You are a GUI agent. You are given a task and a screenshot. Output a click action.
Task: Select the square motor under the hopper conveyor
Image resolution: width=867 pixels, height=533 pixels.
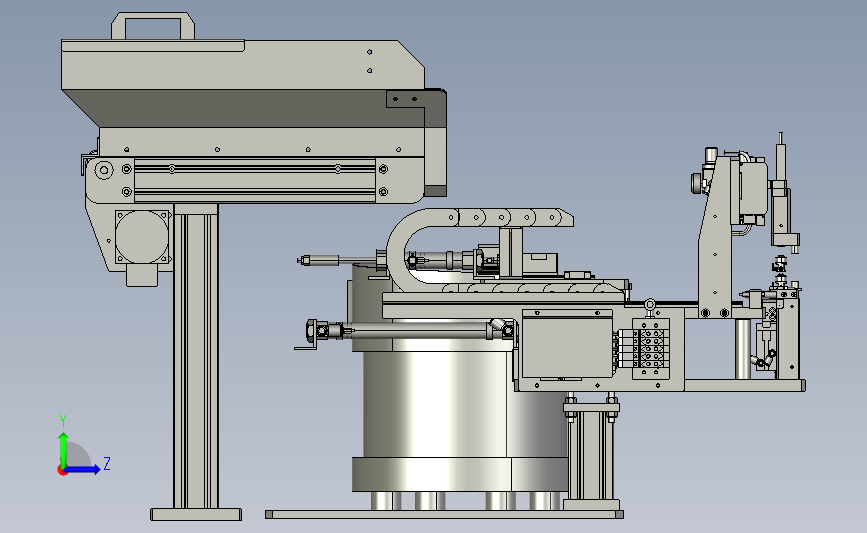[x=142, y=237]
